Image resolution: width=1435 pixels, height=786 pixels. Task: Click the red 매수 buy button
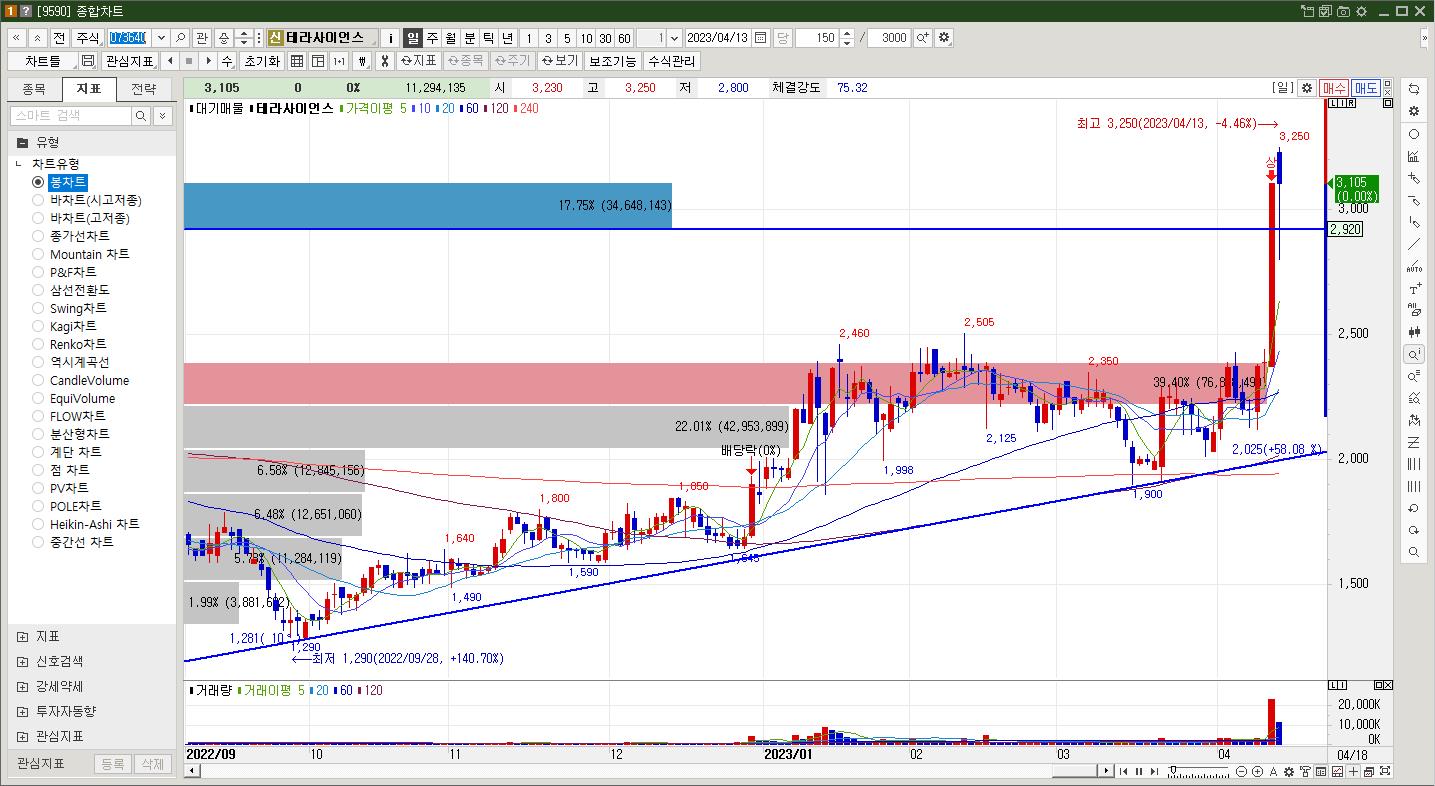click(x=1334, y=88)
